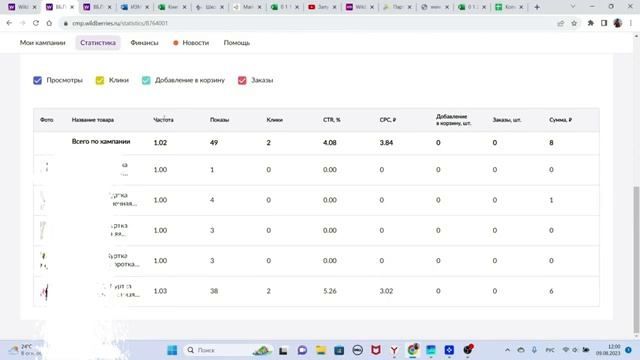Sort by the Частота column header
Screen dimensions: 640x360
[x=163, y=120]
